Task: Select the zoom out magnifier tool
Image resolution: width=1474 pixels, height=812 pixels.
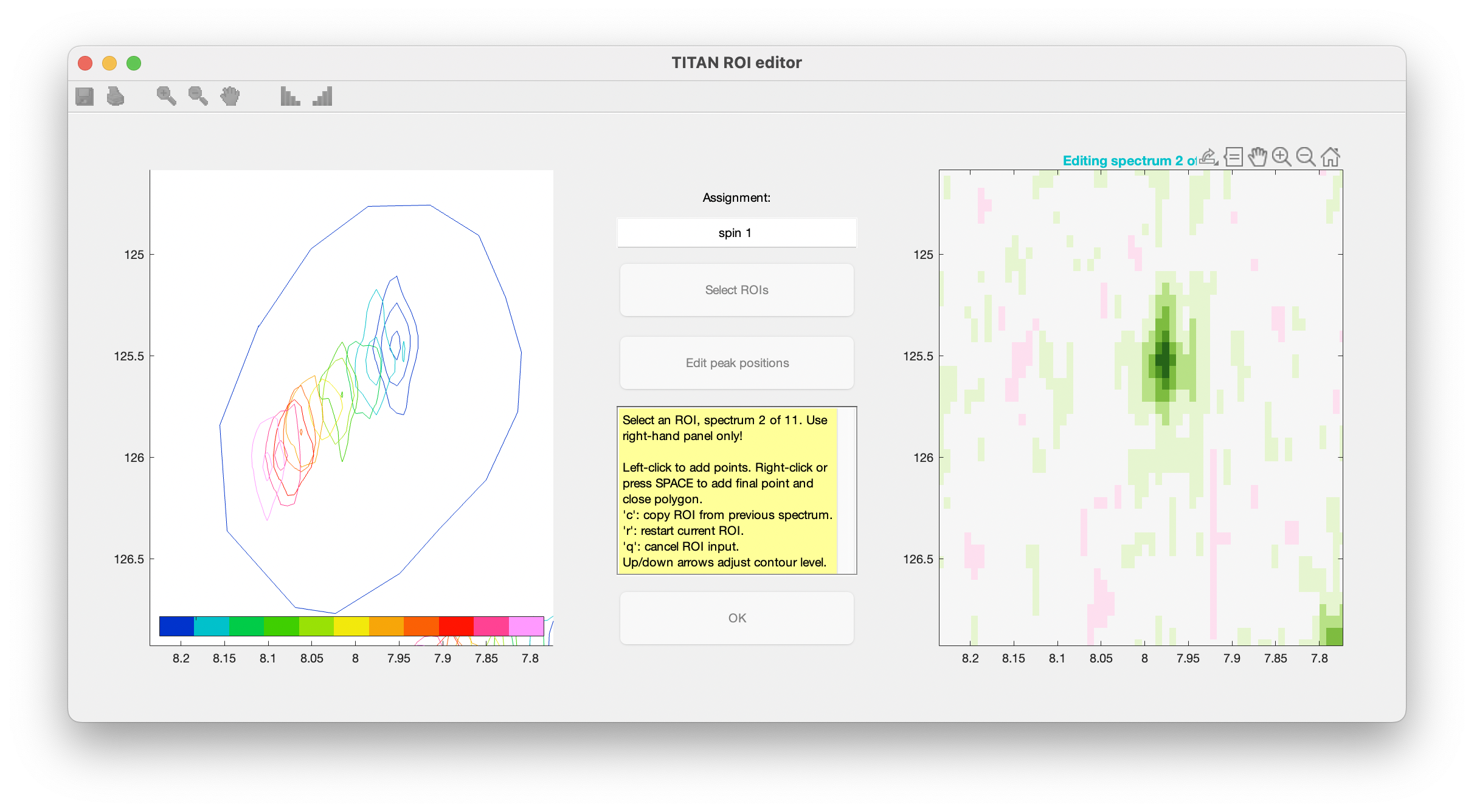Action: (198, 96)
